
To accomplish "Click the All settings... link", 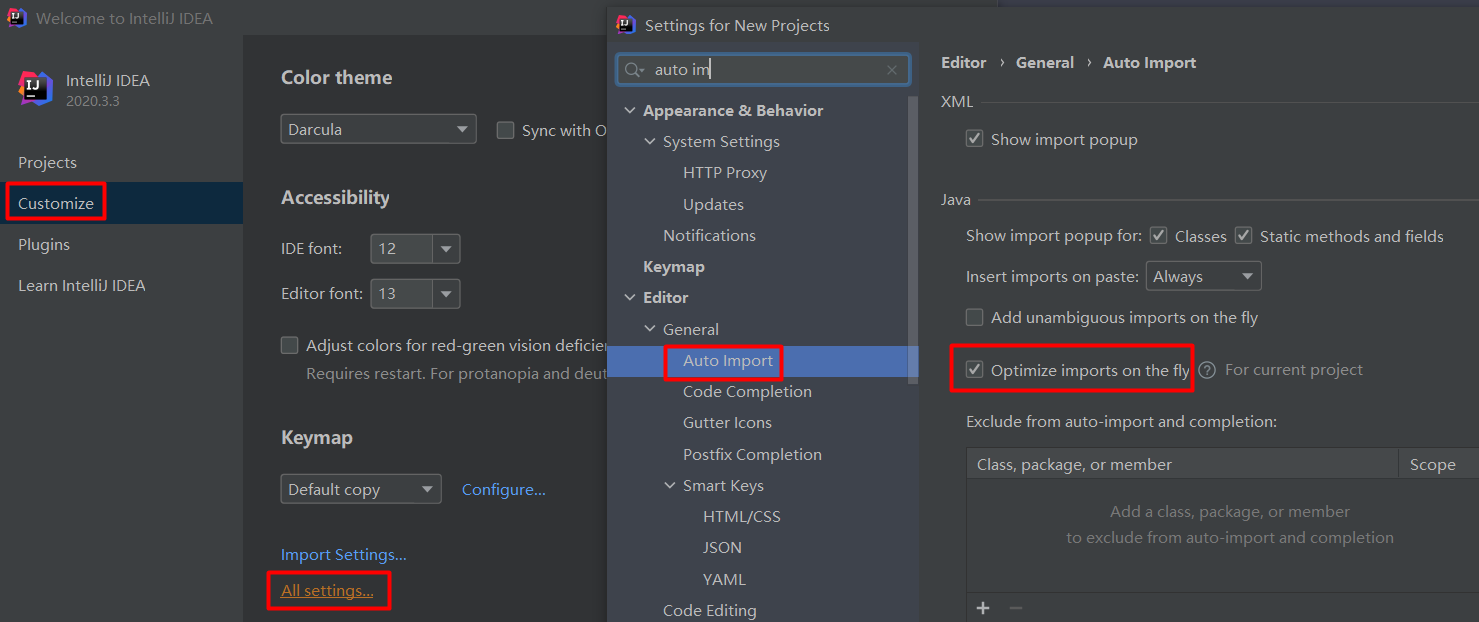I will click(327, 591).
